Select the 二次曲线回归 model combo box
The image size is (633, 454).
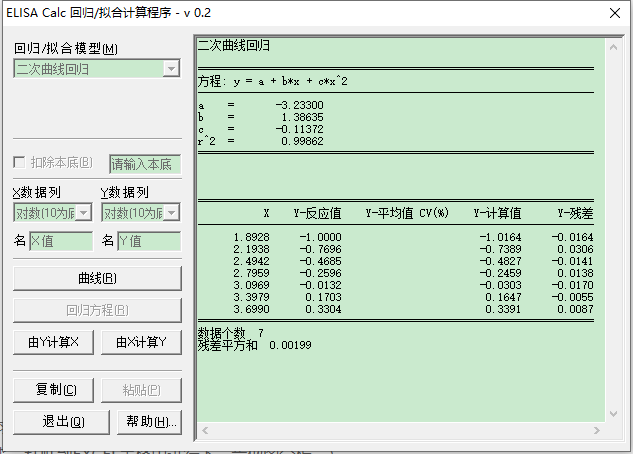point(97,69)
